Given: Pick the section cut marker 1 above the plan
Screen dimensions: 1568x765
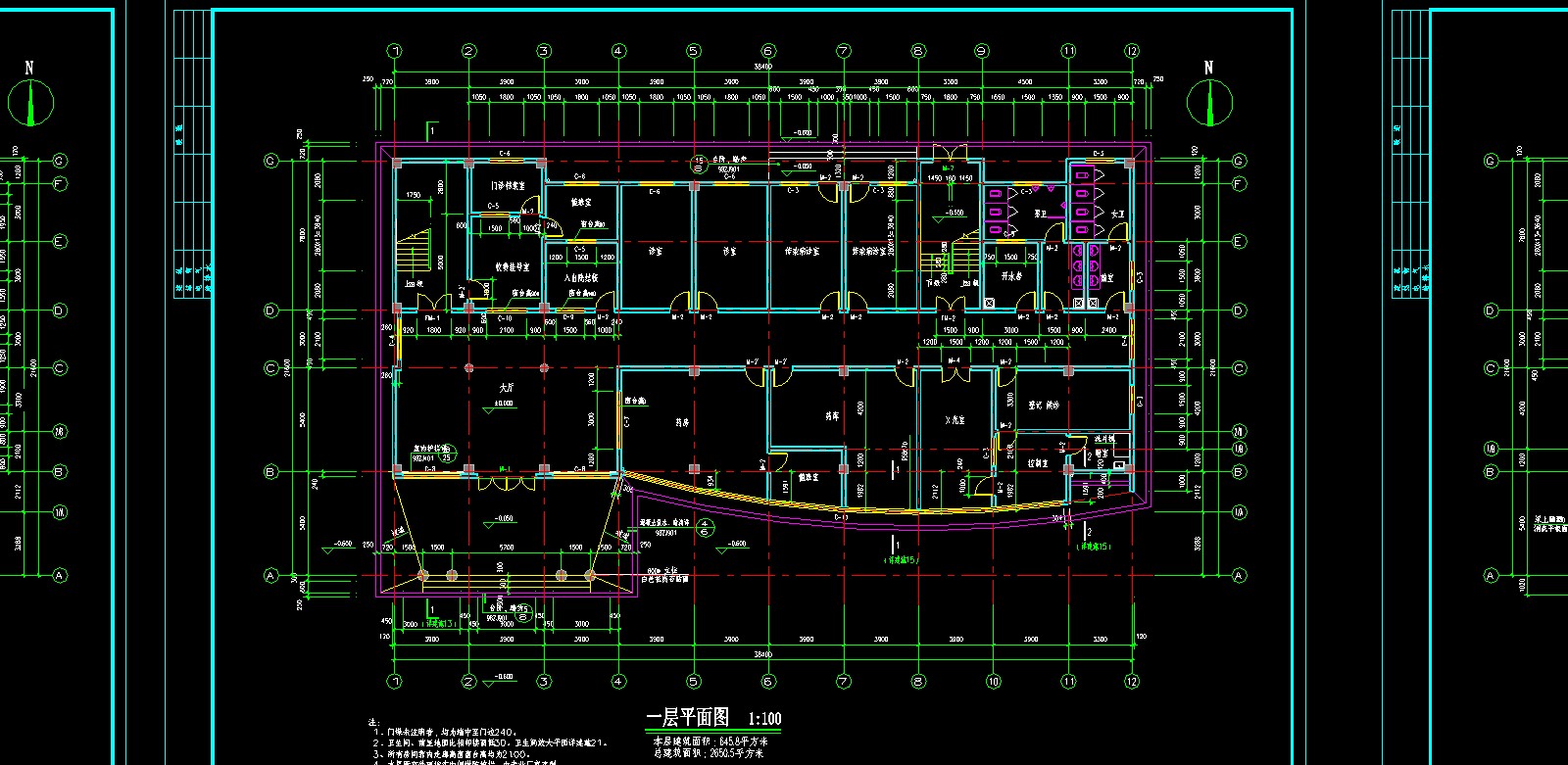Looking at the screenshot, I should [x=430, y=129].
